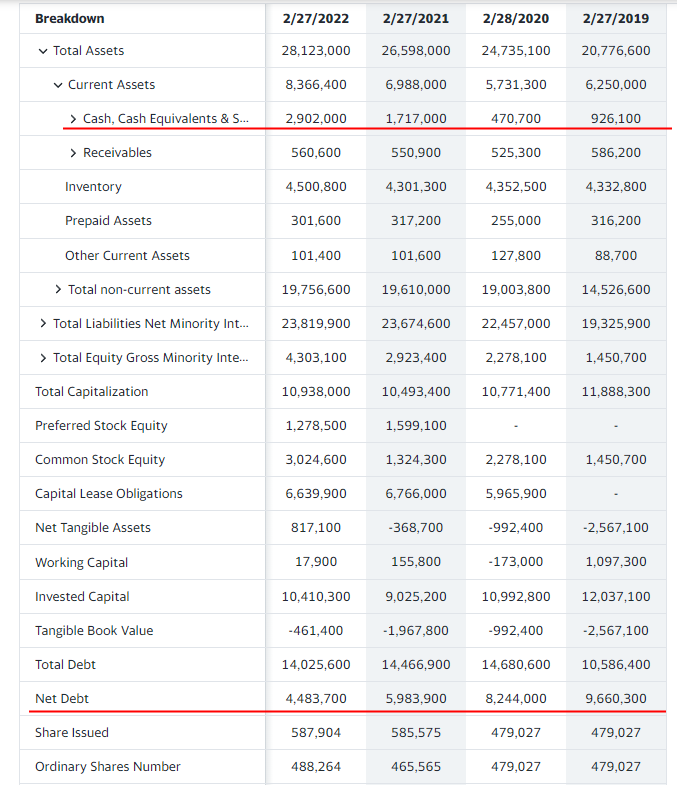The image size is (677, 785).
Task: Click Total Debt value 14,025,600
Action: [x=316, y=665]
